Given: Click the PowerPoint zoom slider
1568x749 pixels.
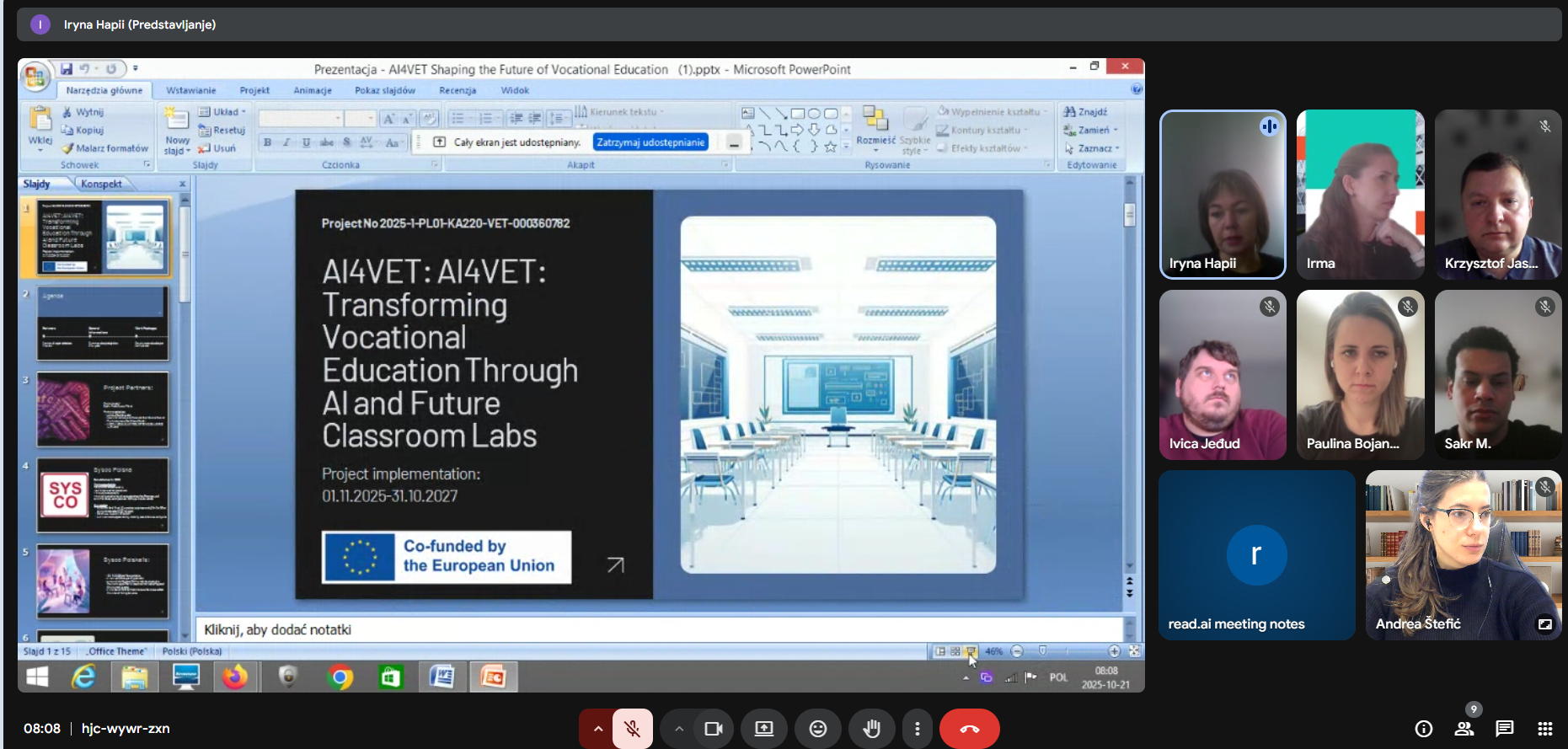Looking at the screenshot, I should click(x=1064, y=651).
